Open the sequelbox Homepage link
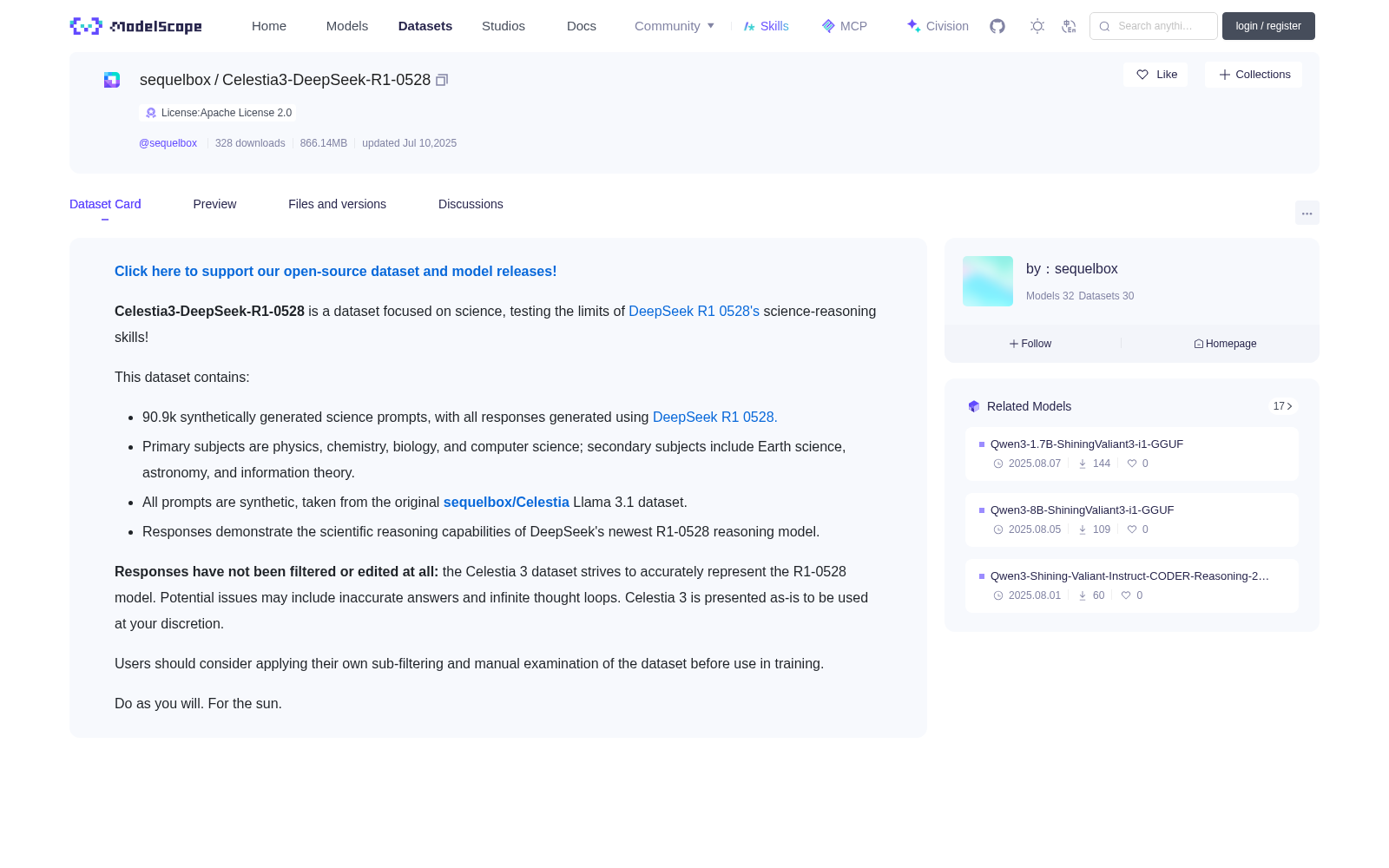 tap(1226, 344)
